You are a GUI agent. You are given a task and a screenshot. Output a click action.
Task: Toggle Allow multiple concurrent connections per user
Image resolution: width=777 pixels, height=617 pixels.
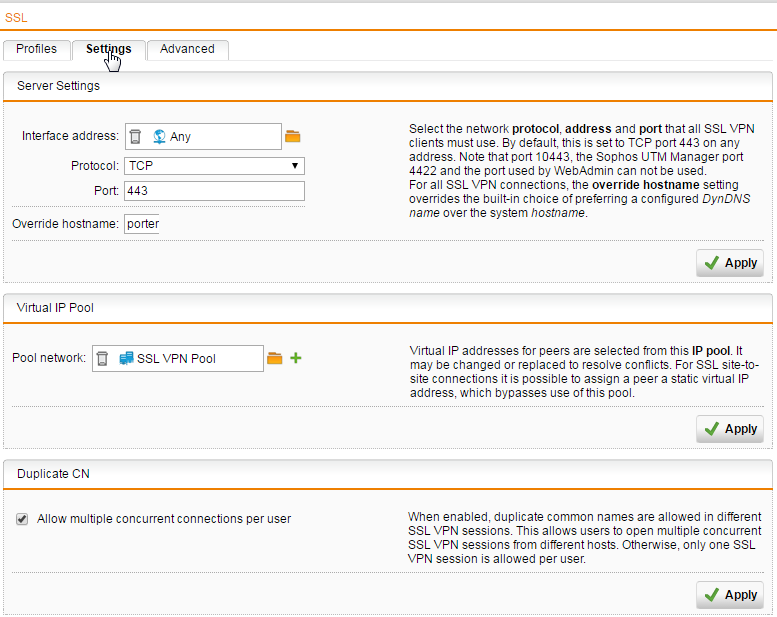click(22, 519)
